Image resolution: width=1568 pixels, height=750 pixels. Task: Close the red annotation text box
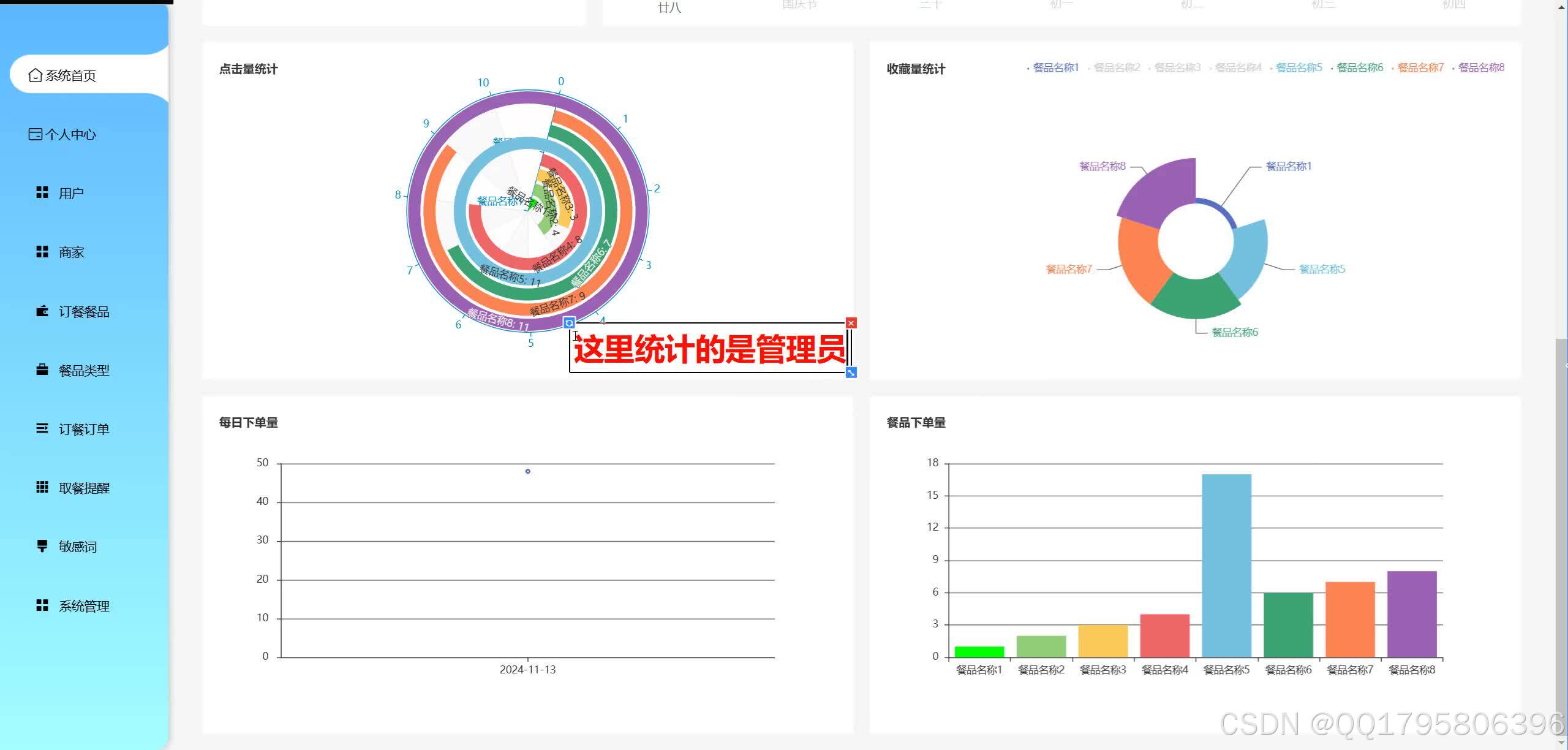[x=851, y=322]
